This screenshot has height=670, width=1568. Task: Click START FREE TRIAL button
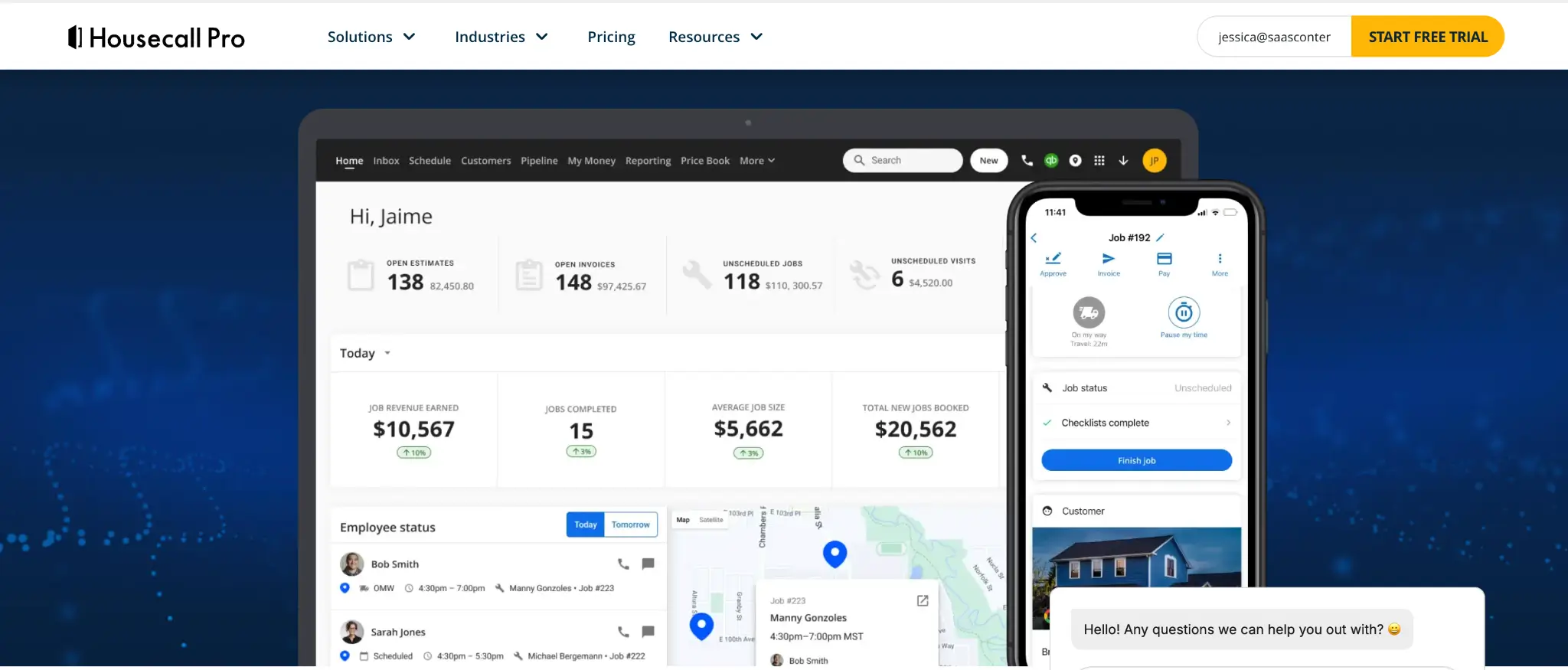pos(1428,37)
